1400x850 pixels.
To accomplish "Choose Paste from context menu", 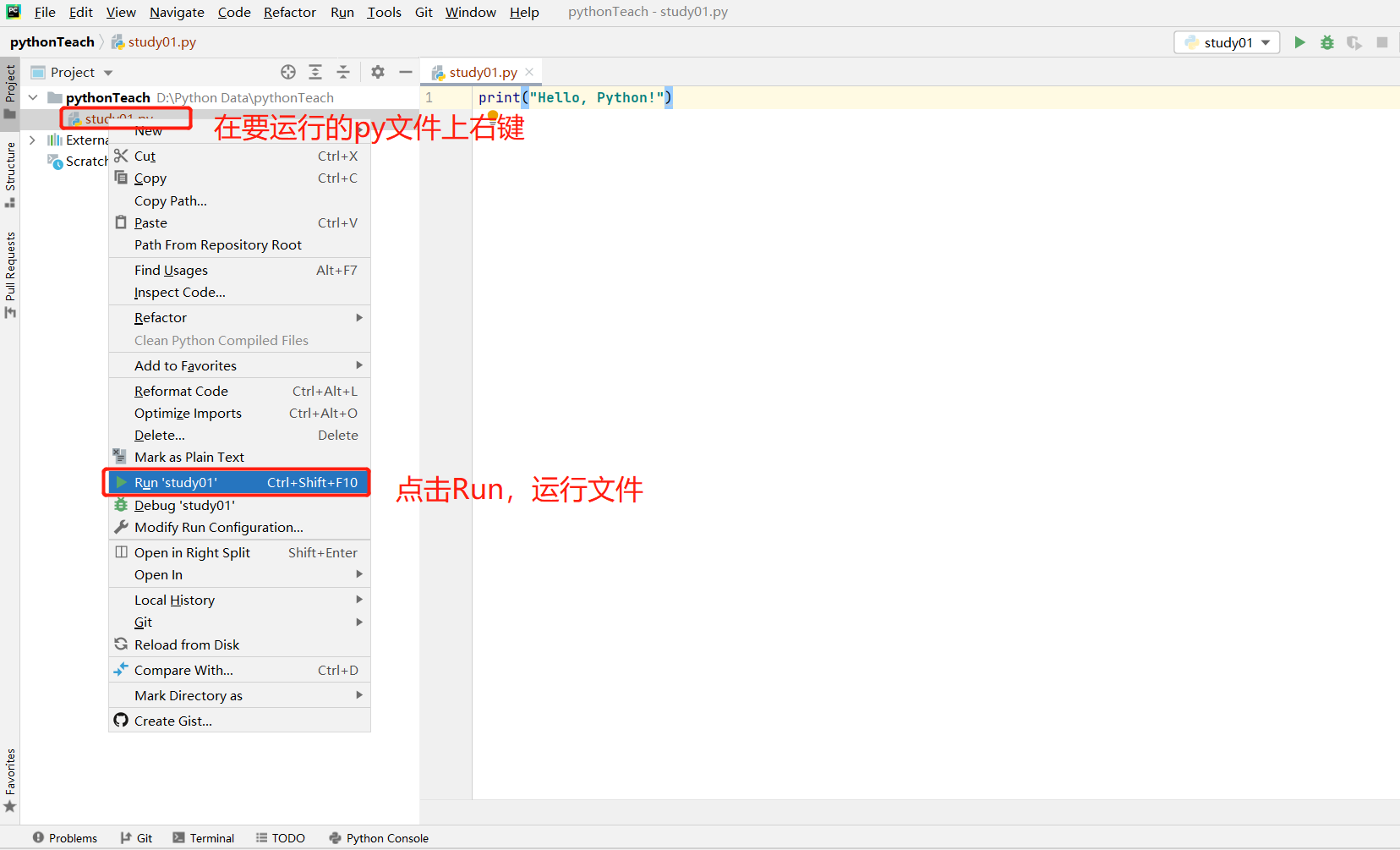I will tap(240, 222).
